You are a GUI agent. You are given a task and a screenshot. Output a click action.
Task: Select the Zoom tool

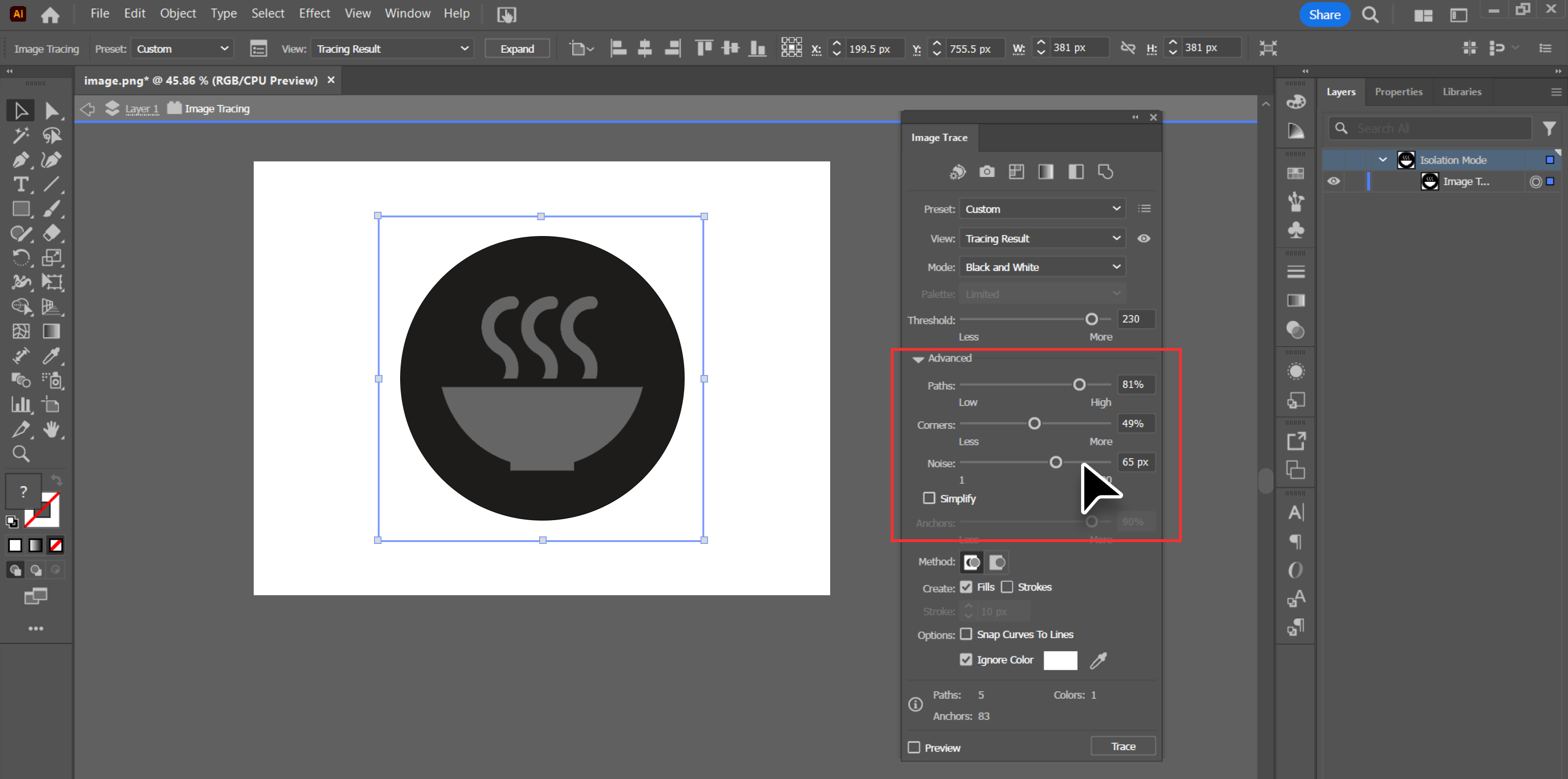[20, 453]
